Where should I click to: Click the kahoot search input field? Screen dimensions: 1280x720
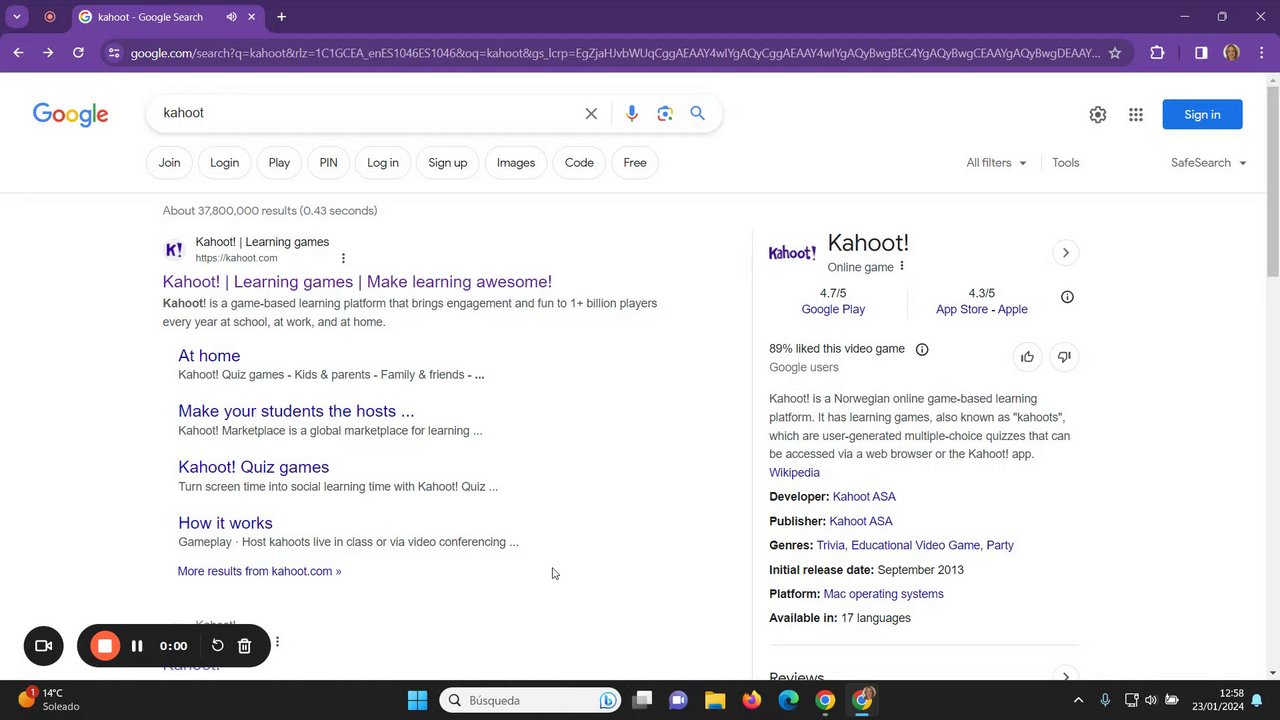(370, 113)
